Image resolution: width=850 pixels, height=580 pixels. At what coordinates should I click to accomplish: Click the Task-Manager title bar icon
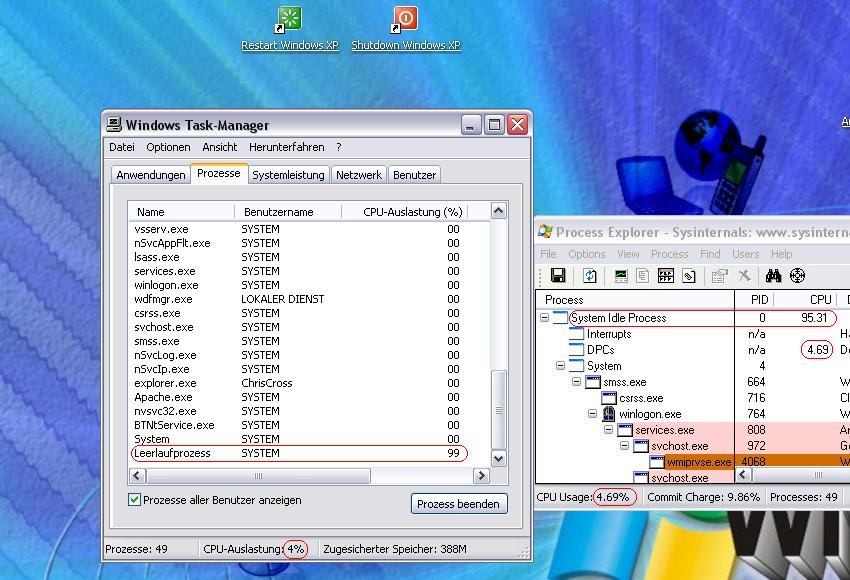pyautogui.click(x=113, y=125)
